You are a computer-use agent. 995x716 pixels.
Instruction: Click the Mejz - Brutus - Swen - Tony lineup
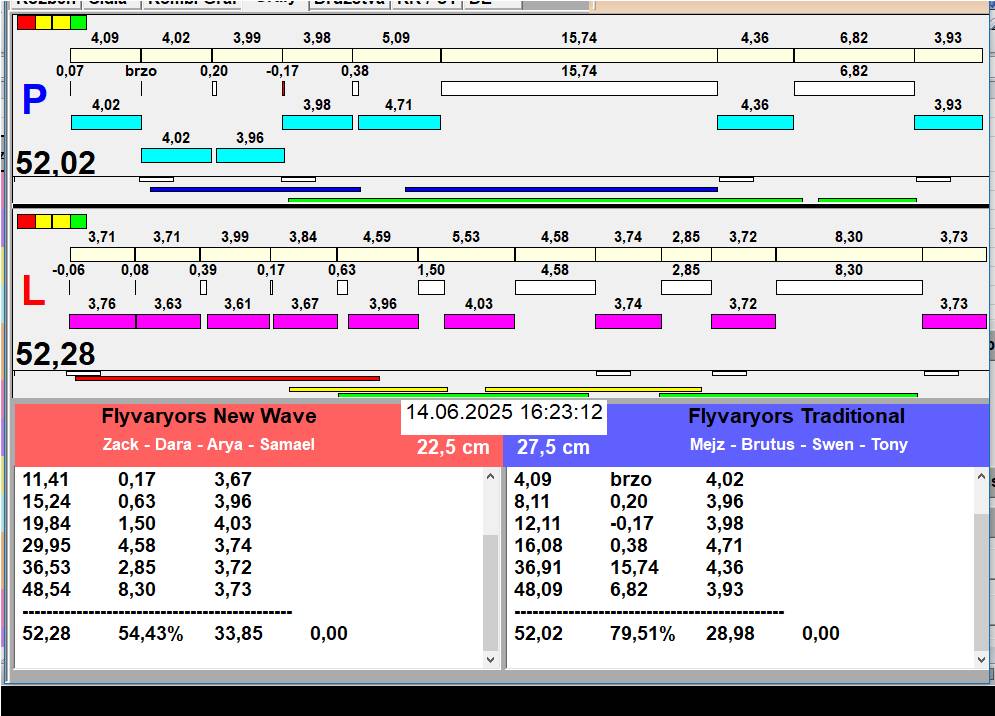click(799, 444)
